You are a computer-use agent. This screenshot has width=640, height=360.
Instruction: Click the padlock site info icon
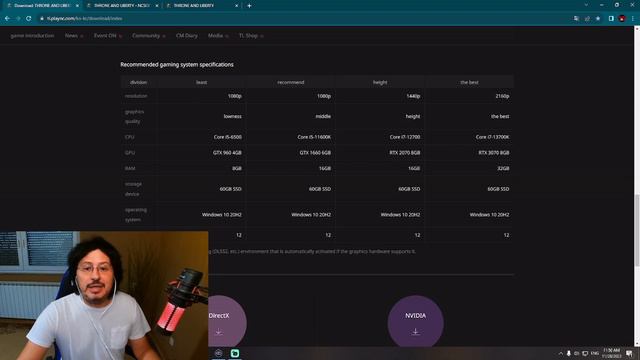[42, 18]
